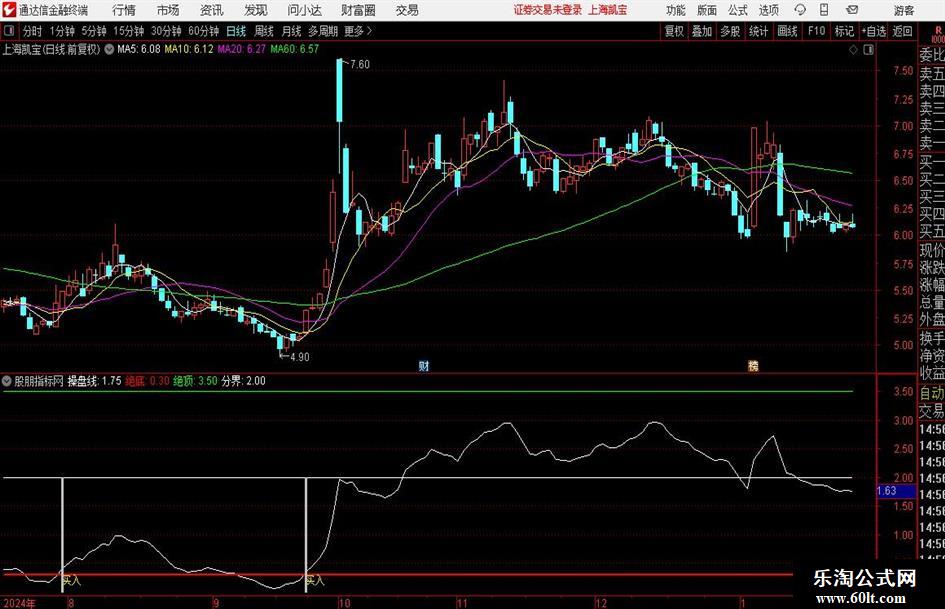Screen dimensions: 945x609
Task: Click the 返回 back button
Action: 902,31
